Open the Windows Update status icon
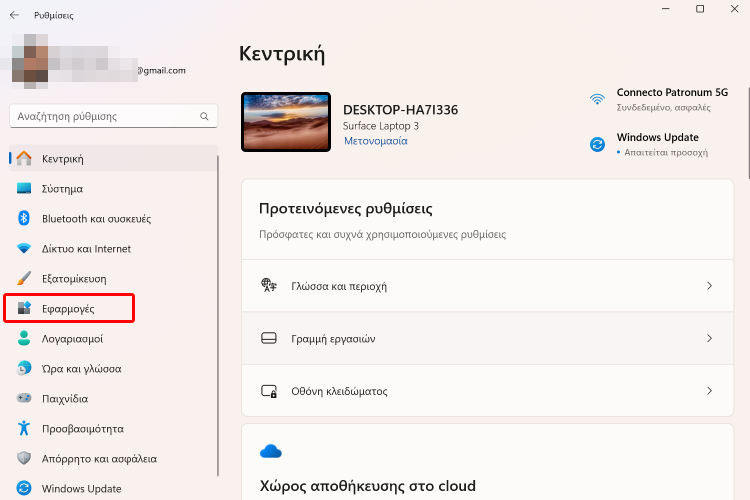 (597, 144)
